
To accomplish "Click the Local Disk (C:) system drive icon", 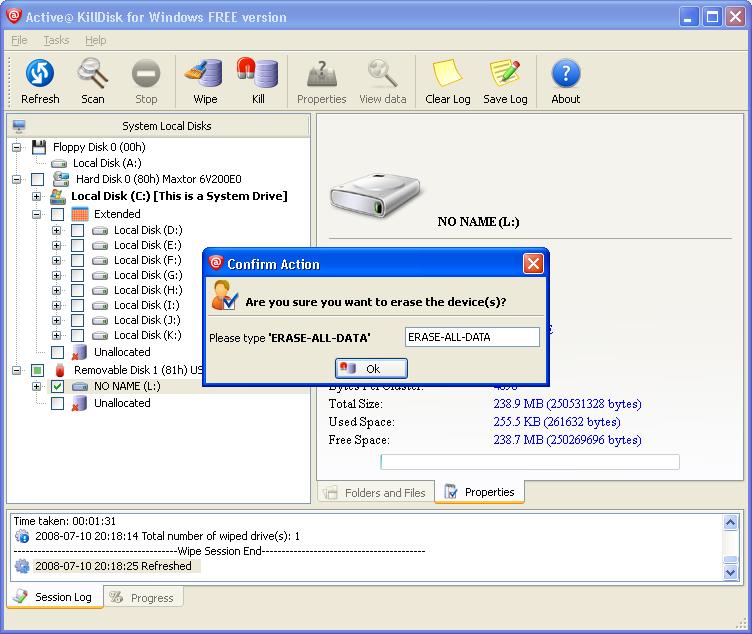I will 58,196.
